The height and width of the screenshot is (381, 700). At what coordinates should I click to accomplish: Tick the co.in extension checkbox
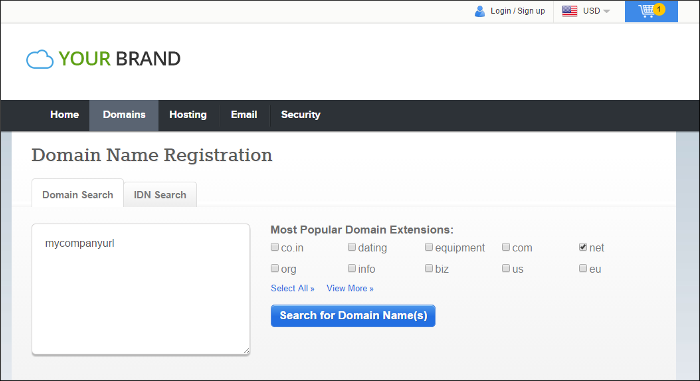[275, 247]
